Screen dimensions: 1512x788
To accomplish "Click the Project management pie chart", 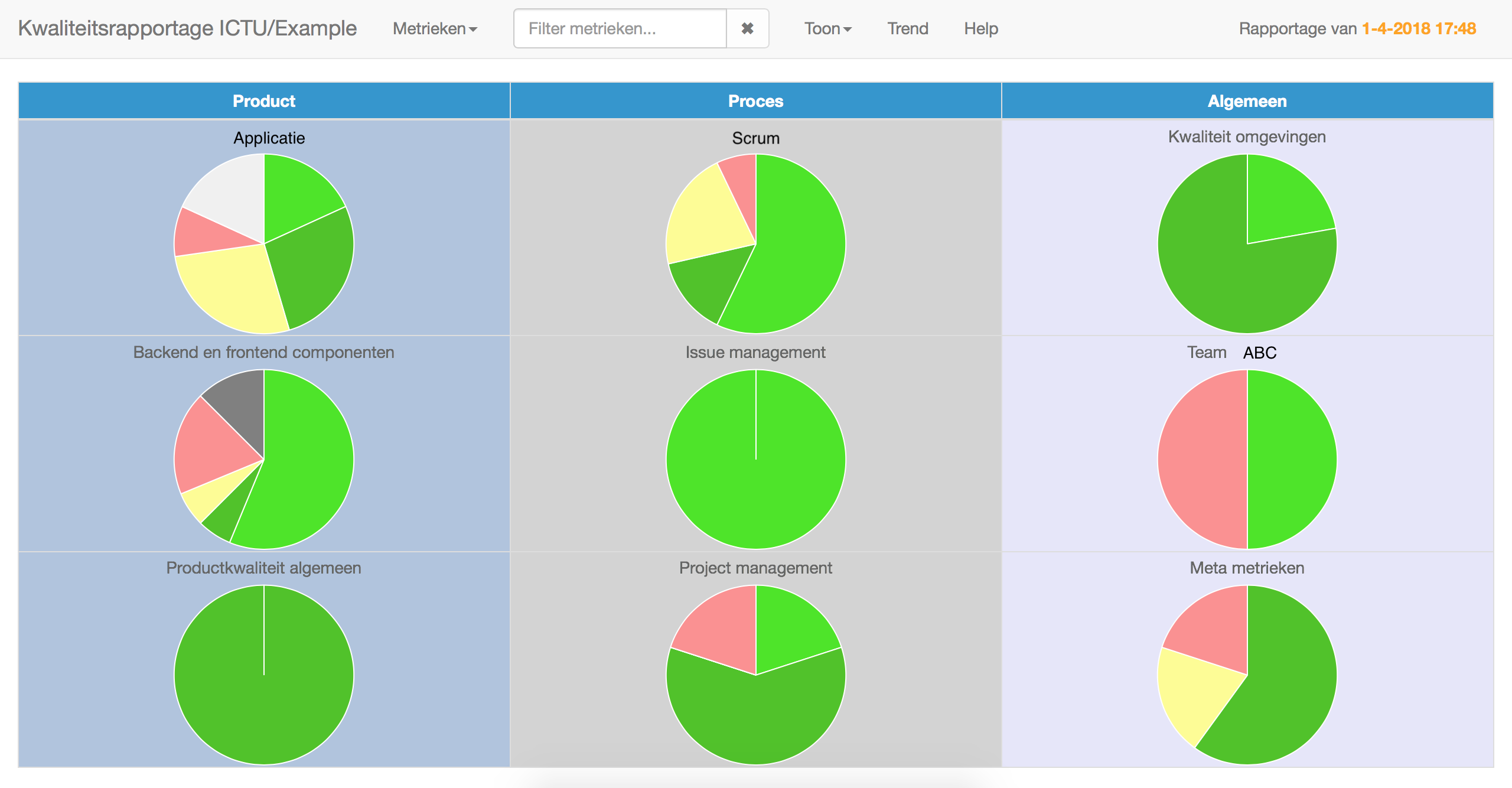I will tap(755, 675).
